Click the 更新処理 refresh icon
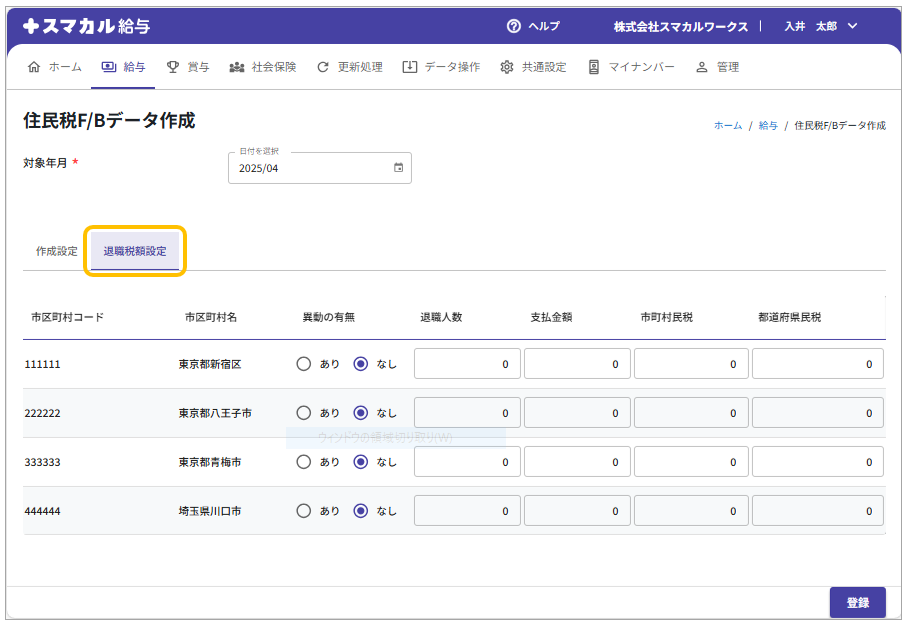Image resolution: width=910 pixels, height=627 pixels. (x=323, y=67)
